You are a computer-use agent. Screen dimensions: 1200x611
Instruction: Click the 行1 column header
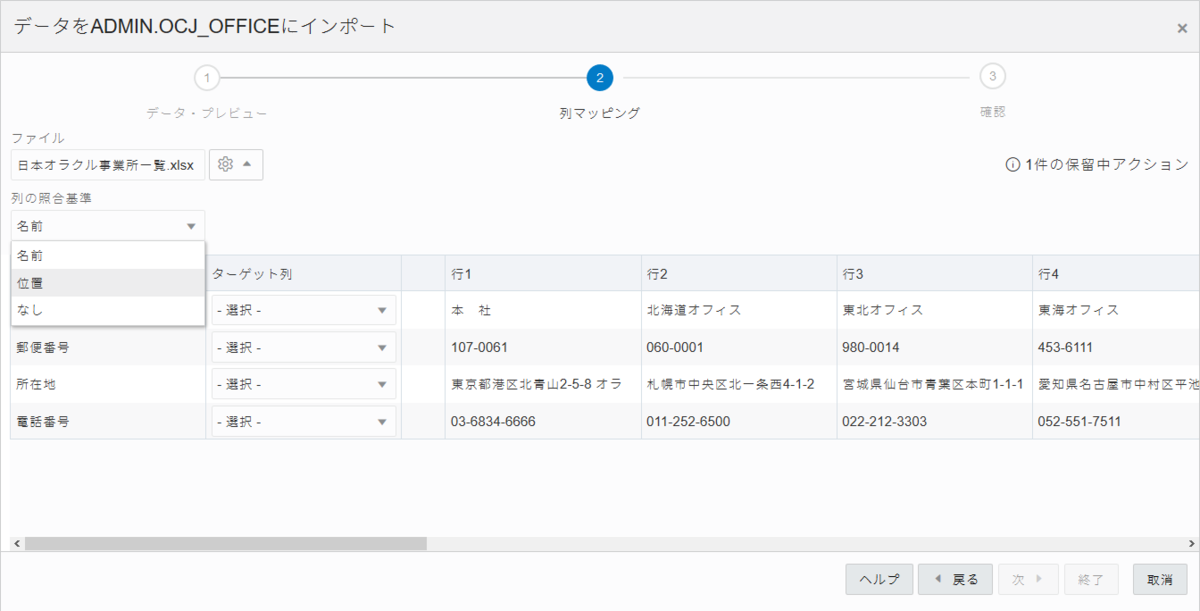click(x=543, y=273)
